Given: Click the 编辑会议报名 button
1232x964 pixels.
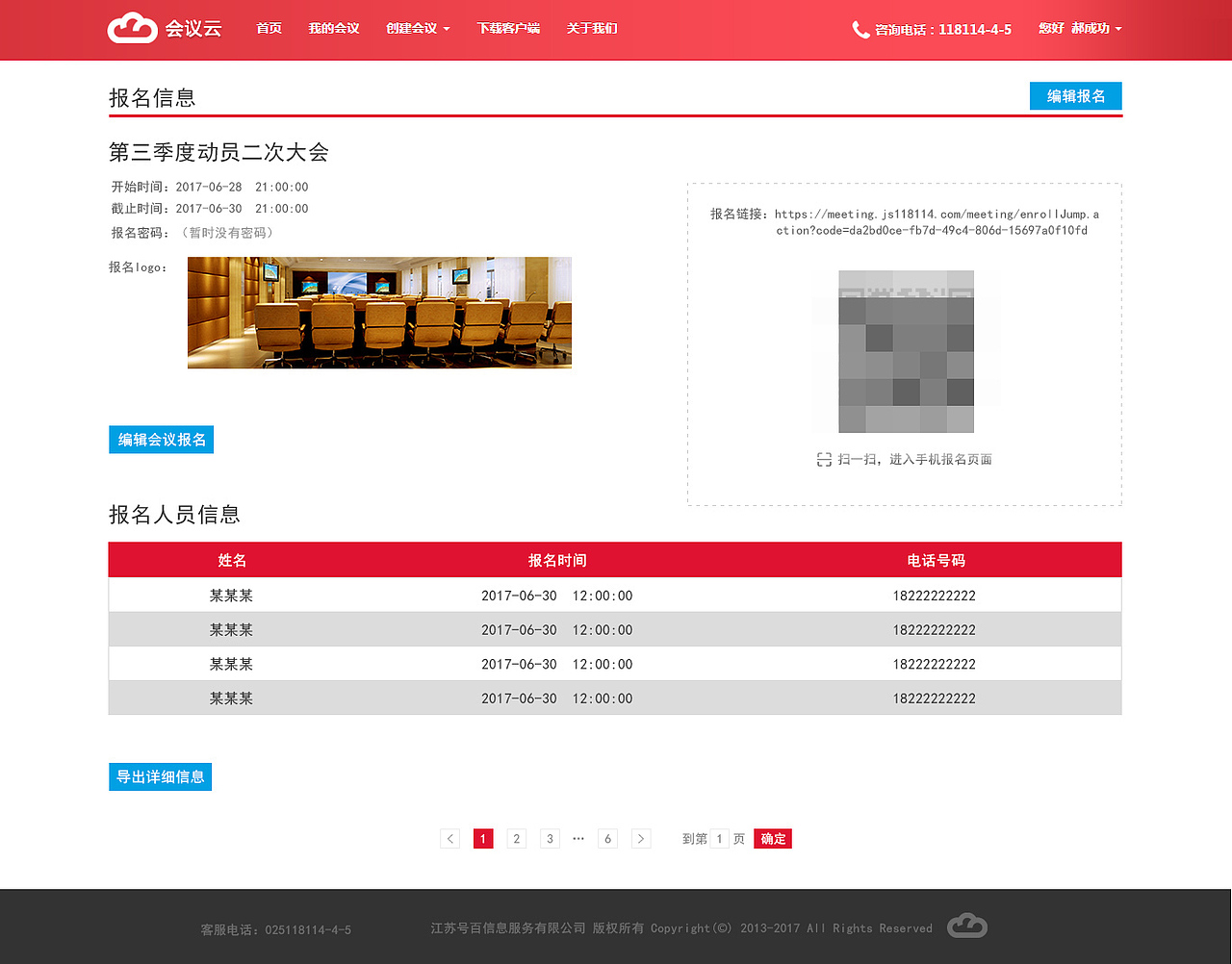Looking at the screenshot, I should coord(161,439).
